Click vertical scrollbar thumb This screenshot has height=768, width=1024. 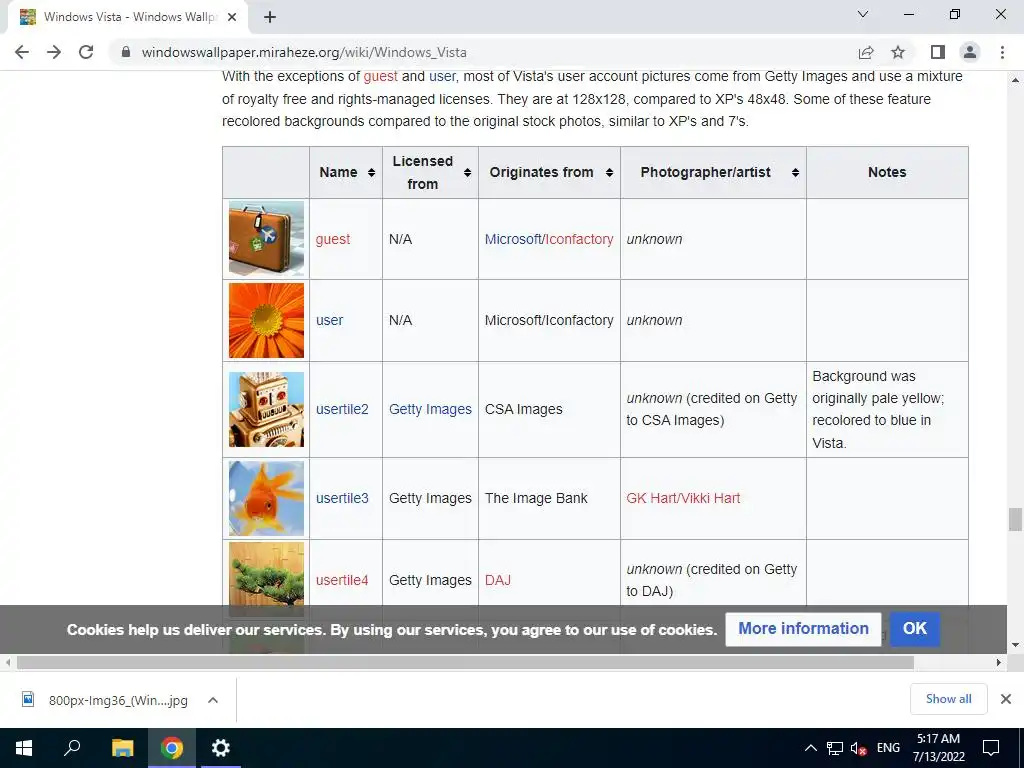pos(1015,520)
